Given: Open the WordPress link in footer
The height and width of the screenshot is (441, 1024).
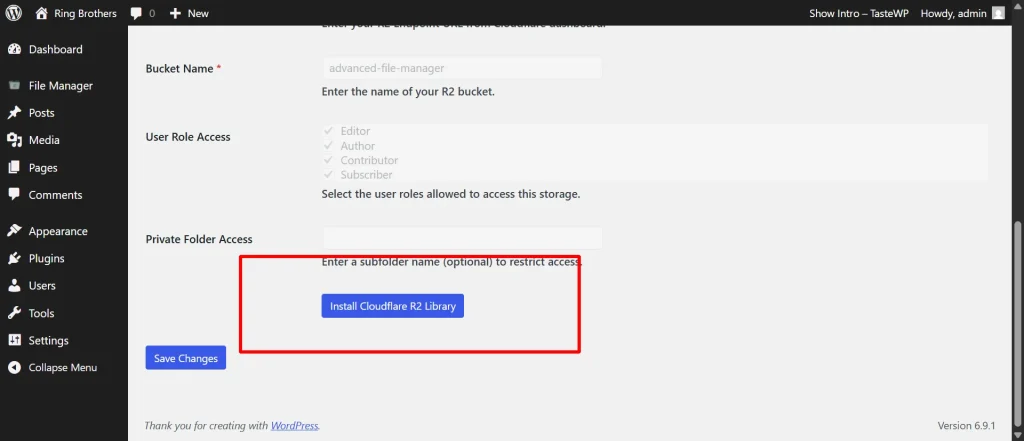Looking at the screenshot, I should pos(295,426).
